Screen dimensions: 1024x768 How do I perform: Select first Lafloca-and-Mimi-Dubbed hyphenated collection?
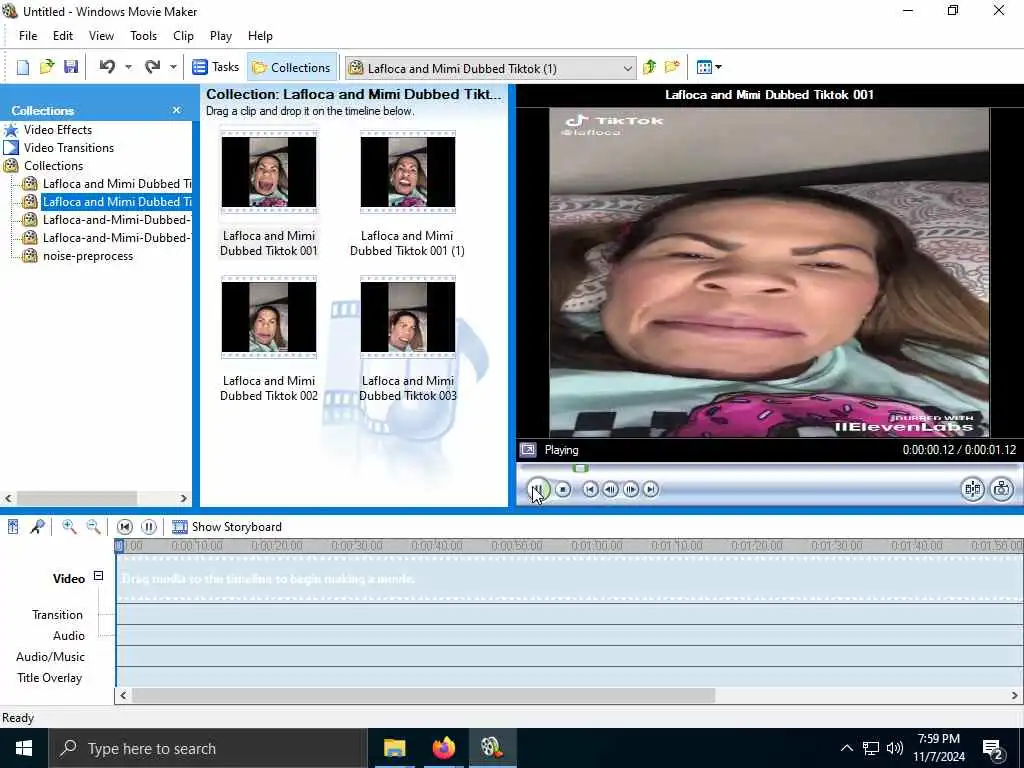coord(116,220)
